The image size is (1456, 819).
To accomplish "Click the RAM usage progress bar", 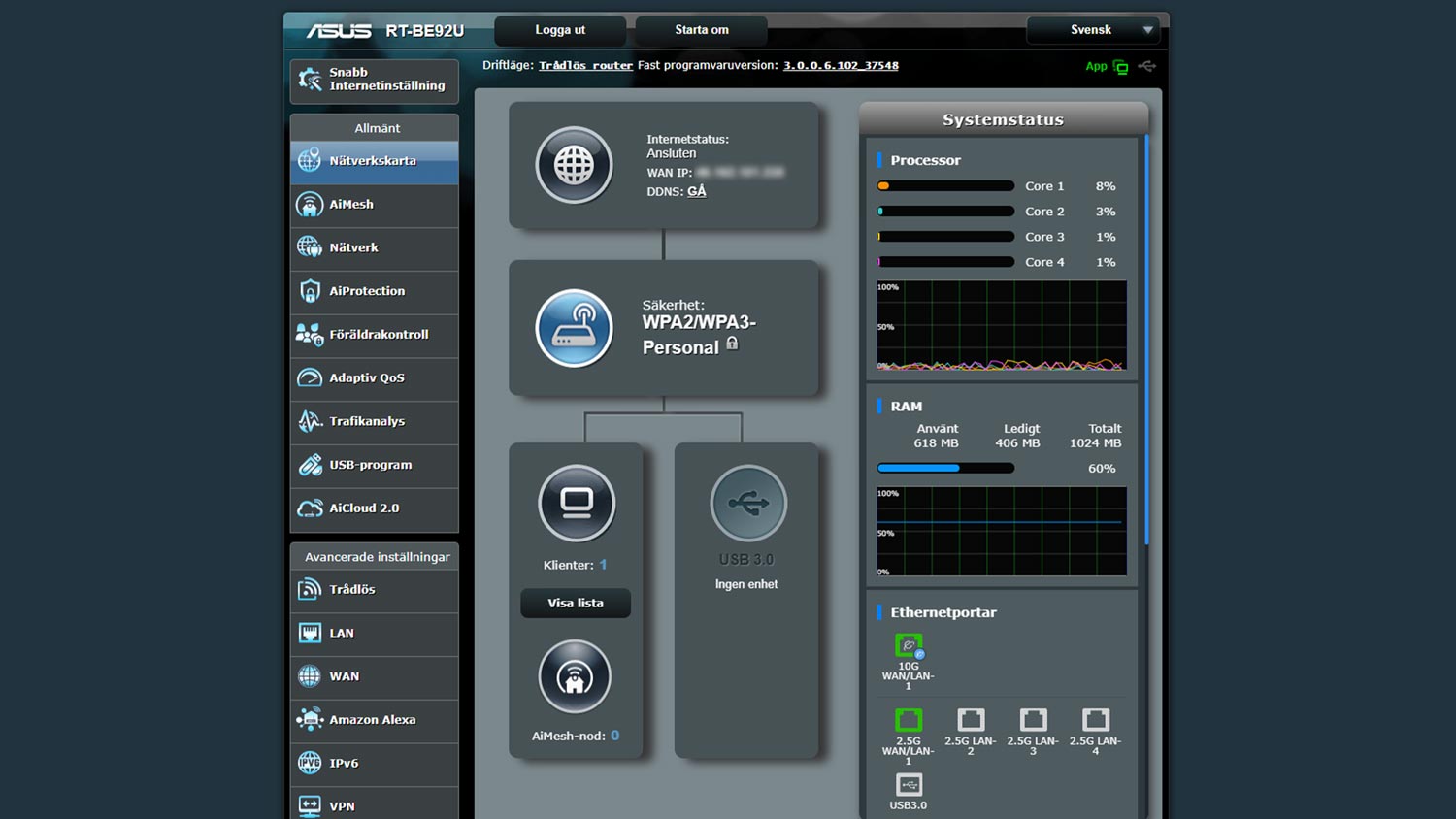I will (945, 468).
